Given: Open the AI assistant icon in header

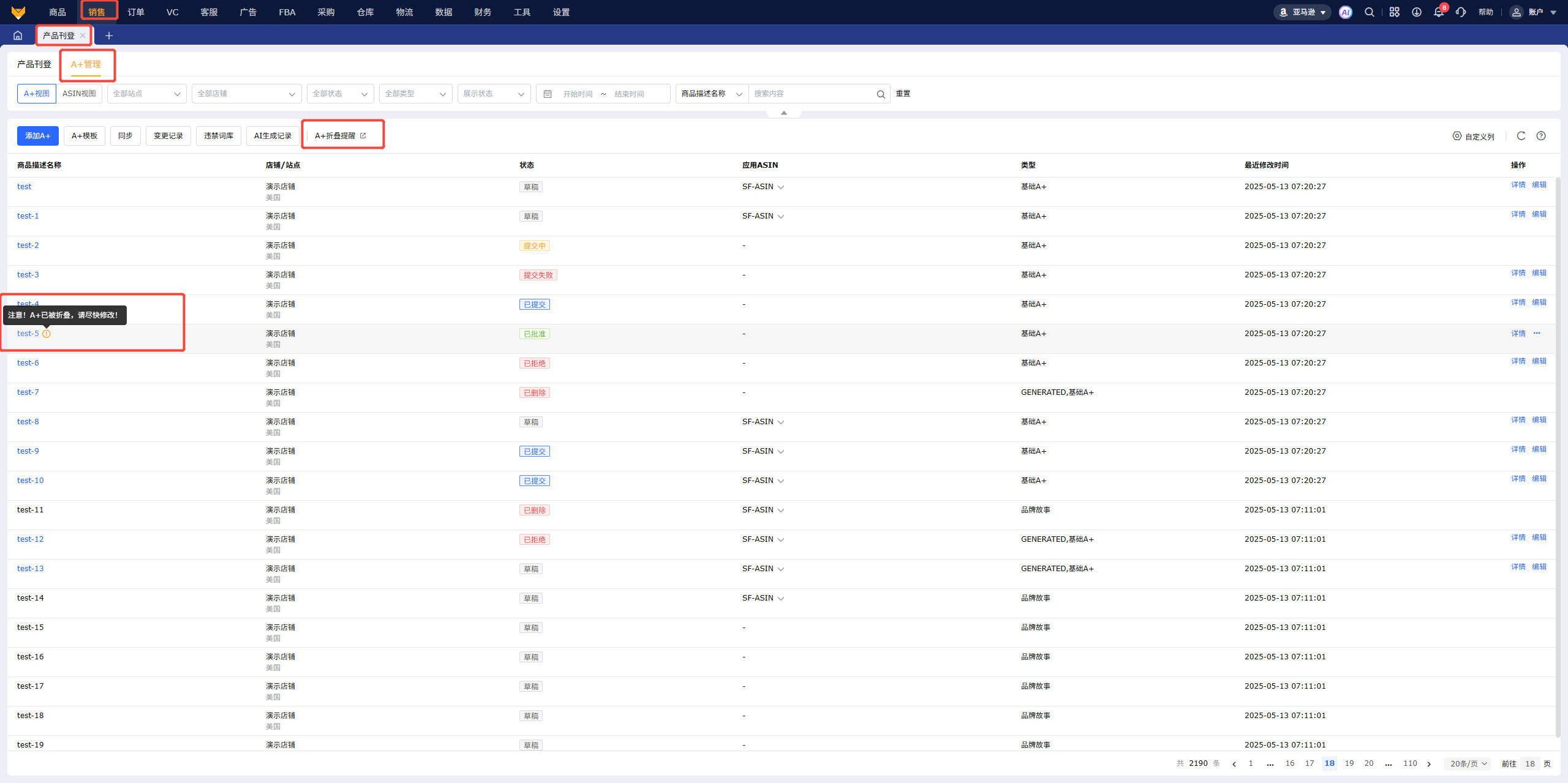Looking at the screenshot, I should pos(1345,12).
